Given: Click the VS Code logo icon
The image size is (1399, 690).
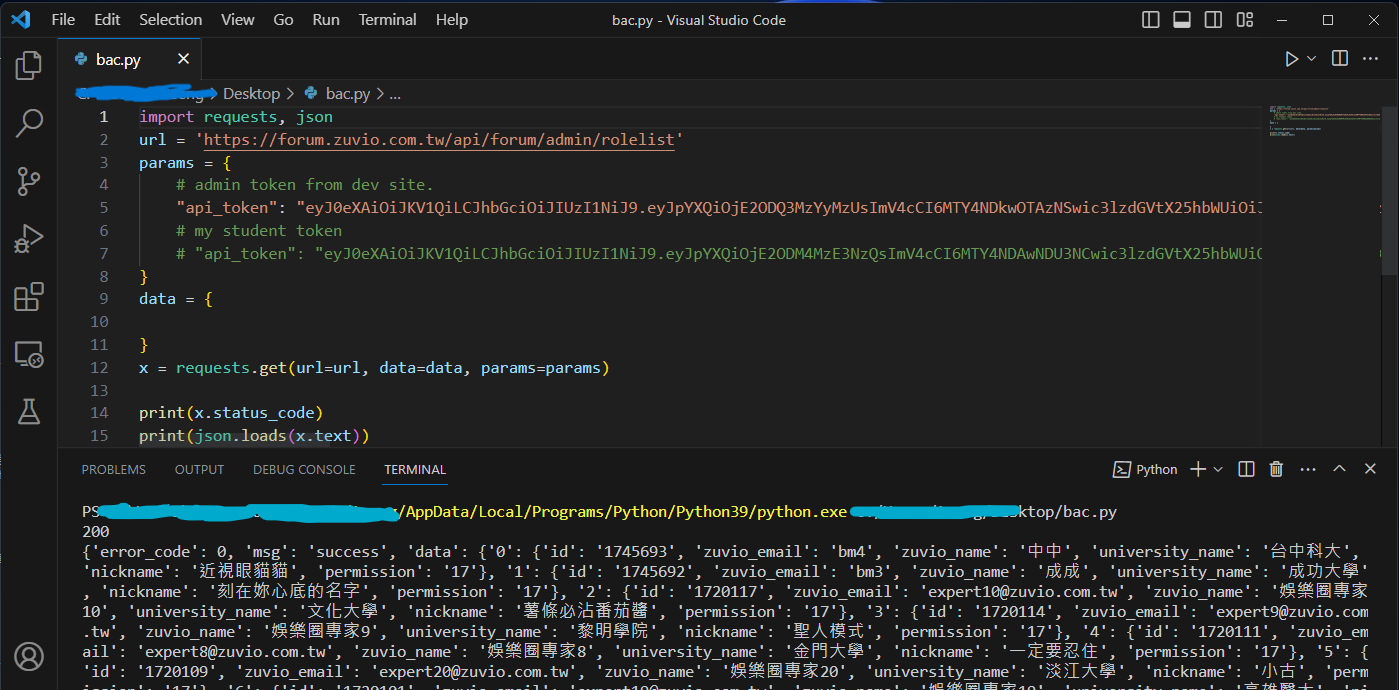Looking at the screenshot, I should 20,20.
